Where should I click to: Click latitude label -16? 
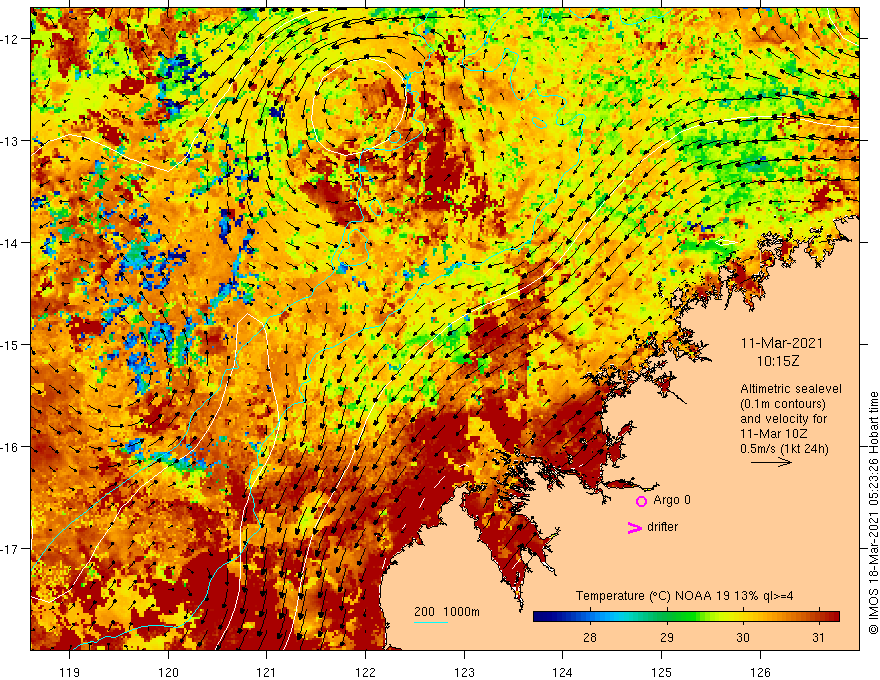tap(10, 447)
